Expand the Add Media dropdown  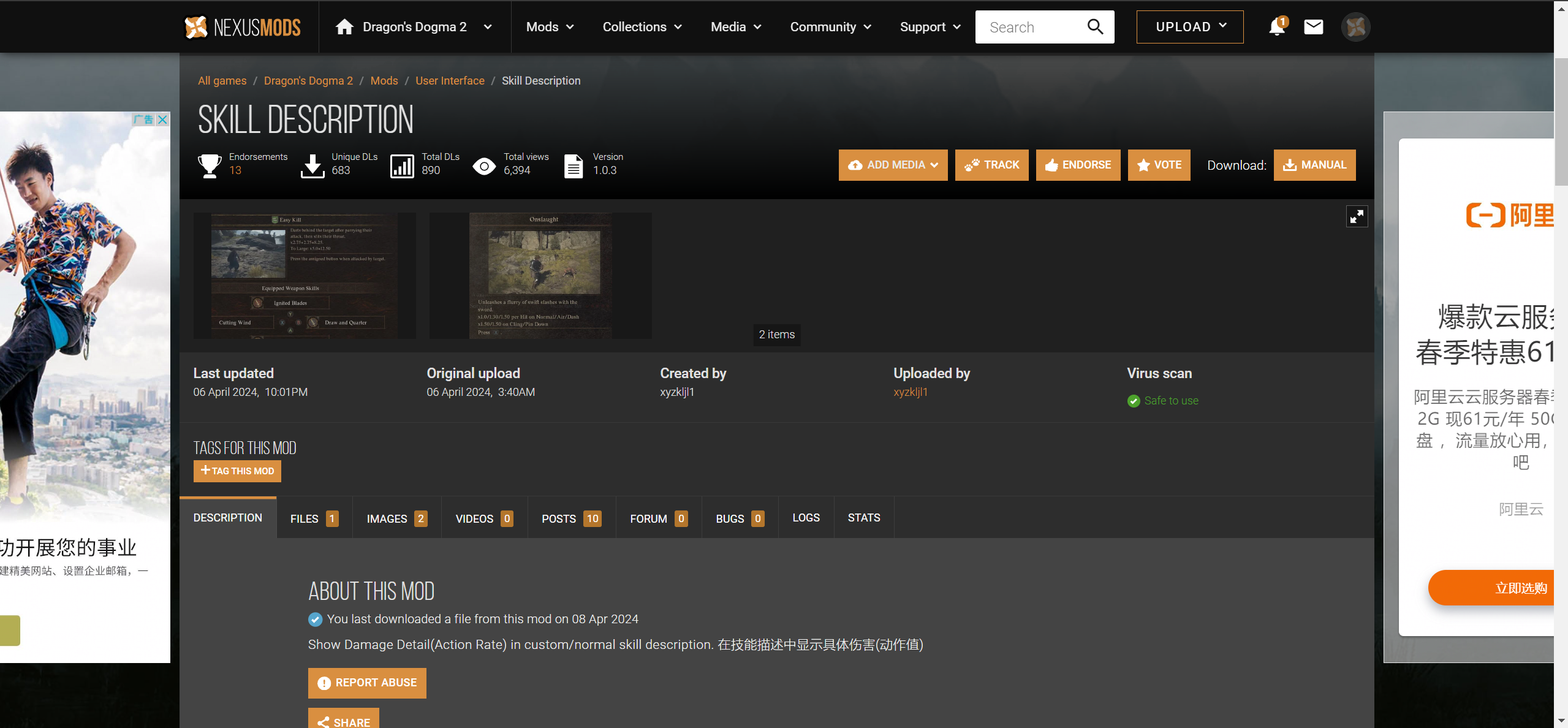coord(893,165)
